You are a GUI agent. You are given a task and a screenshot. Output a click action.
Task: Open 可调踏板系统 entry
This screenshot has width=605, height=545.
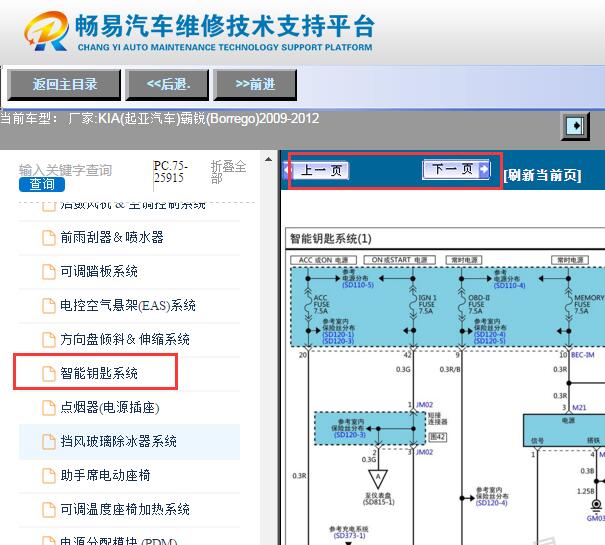pos(99,271)
